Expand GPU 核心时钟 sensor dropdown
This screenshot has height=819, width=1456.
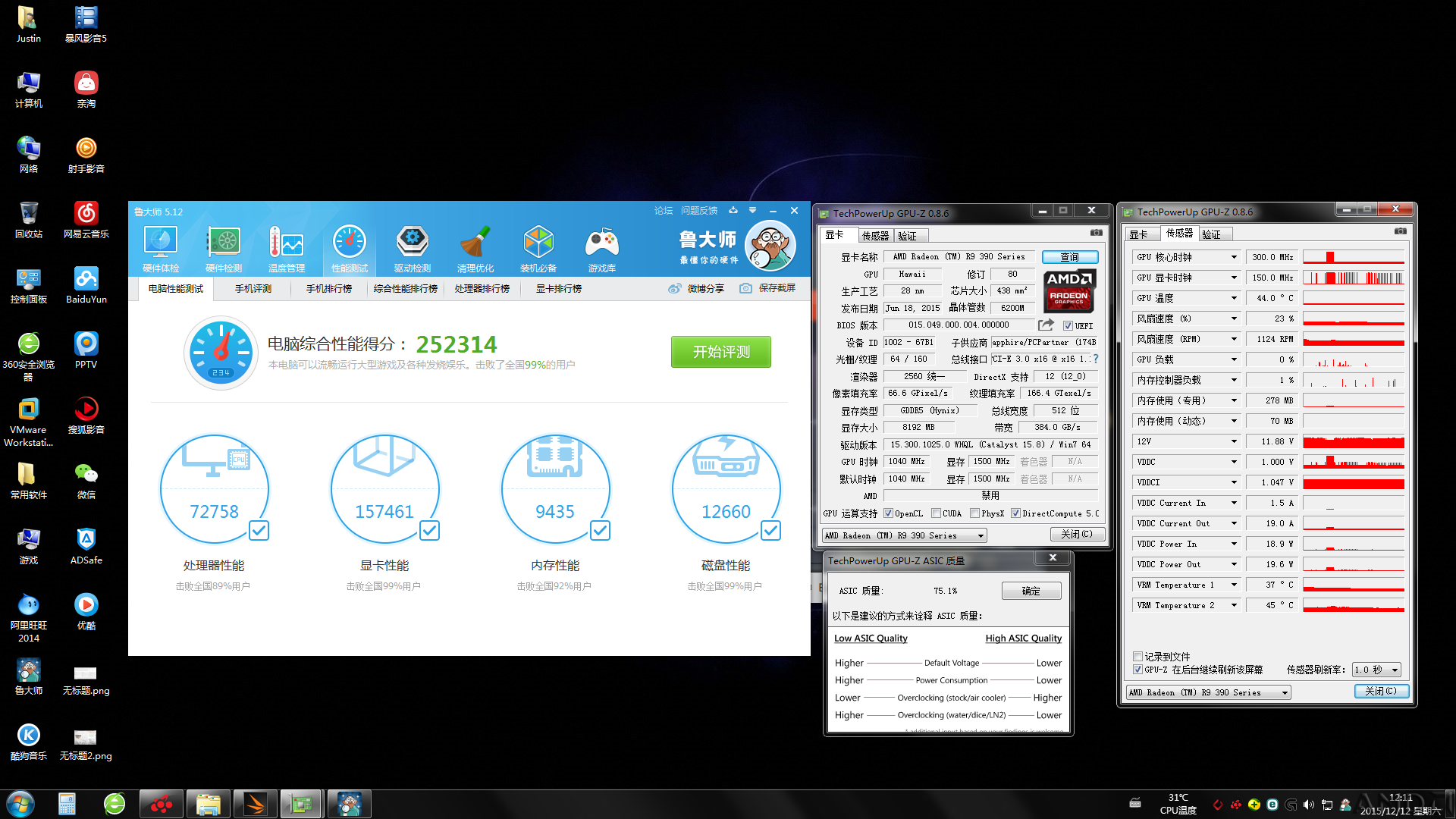pos(1234,257)
